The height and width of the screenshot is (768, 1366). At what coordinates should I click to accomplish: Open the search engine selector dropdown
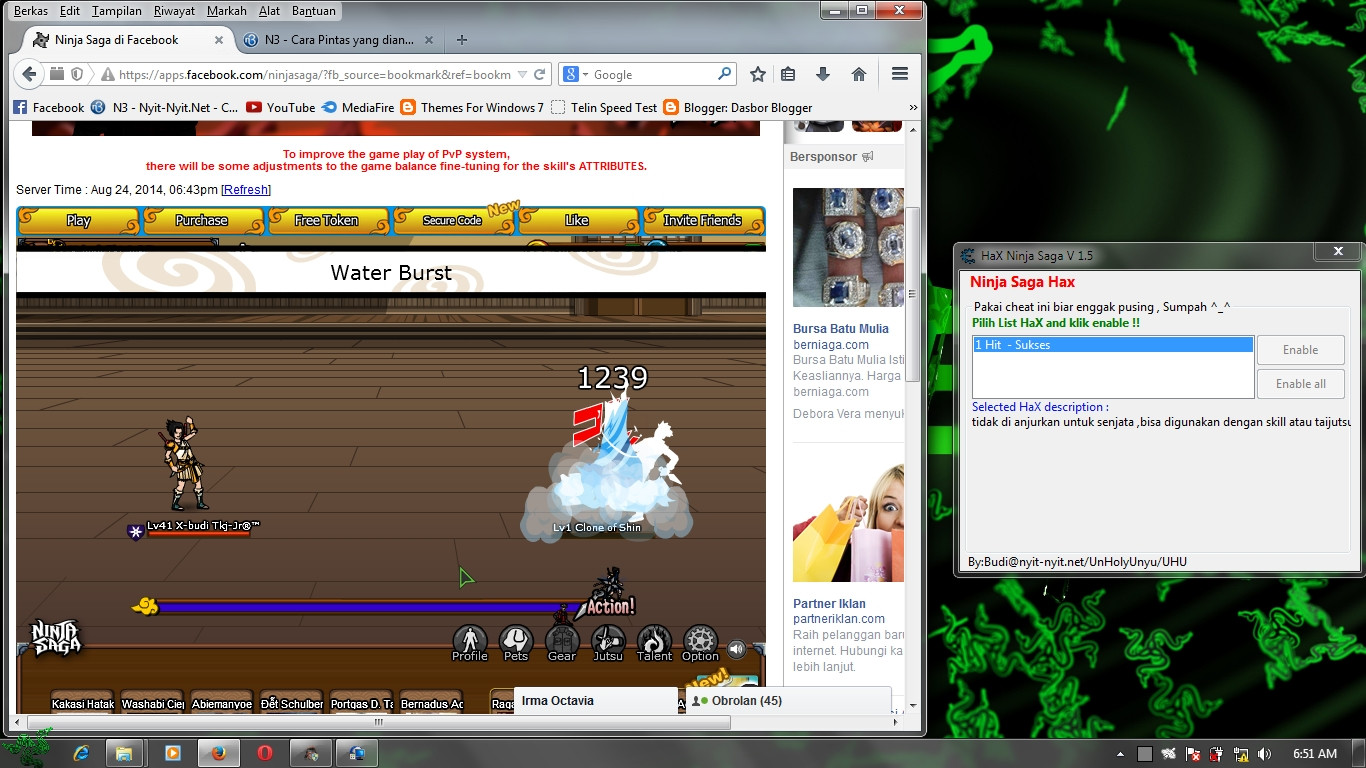pos(576,74)
